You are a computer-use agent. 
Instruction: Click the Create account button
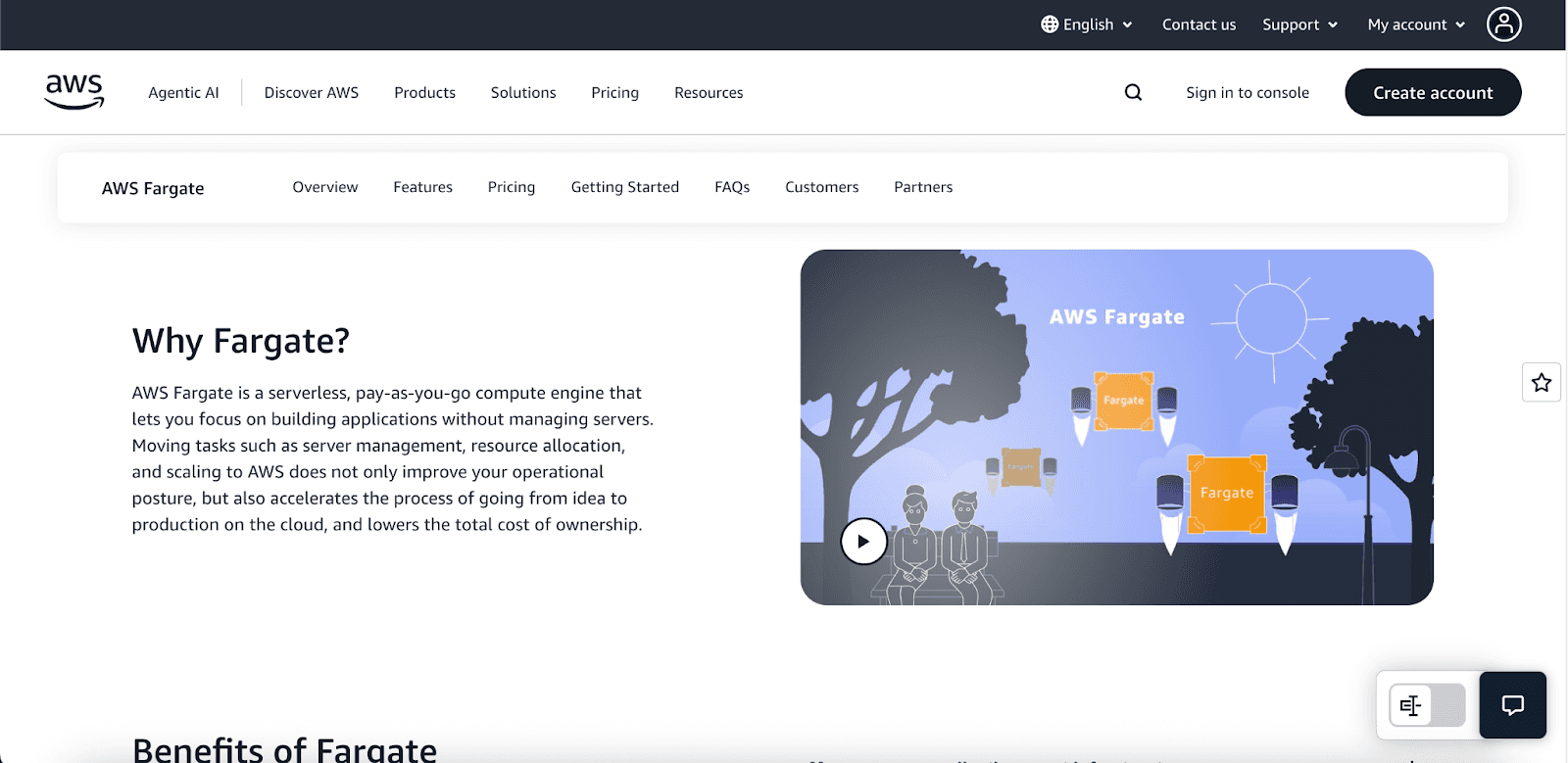click(x=1433, y=92)
